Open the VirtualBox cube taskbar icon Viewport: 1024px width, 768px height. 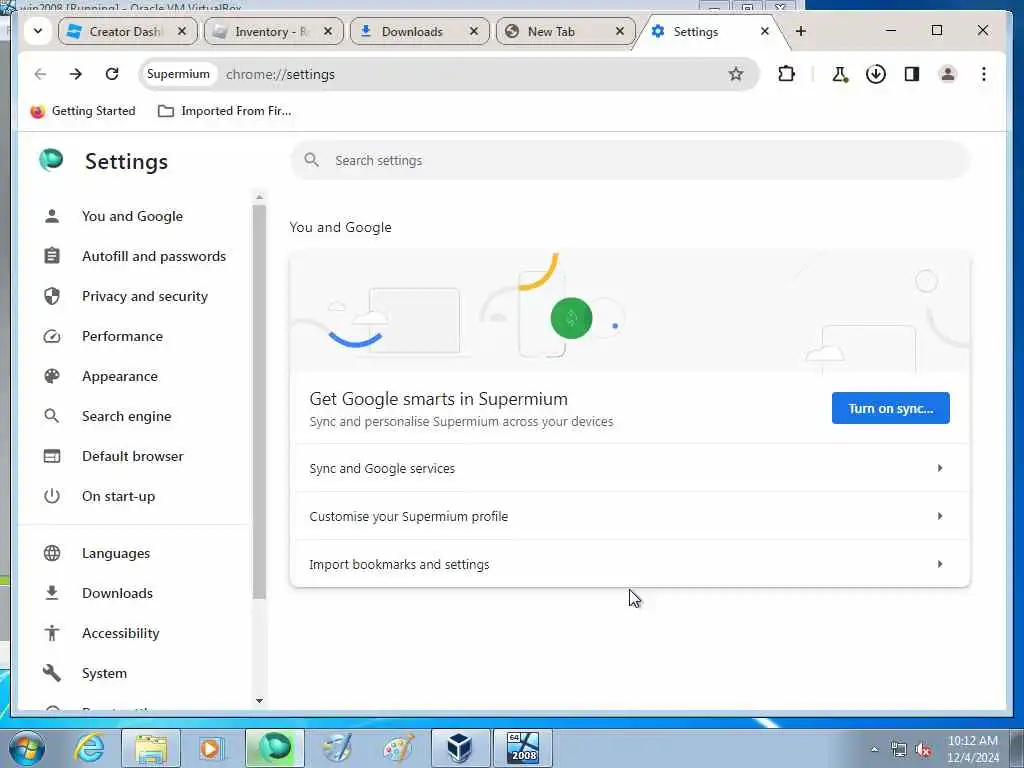(x=460, y=748)
